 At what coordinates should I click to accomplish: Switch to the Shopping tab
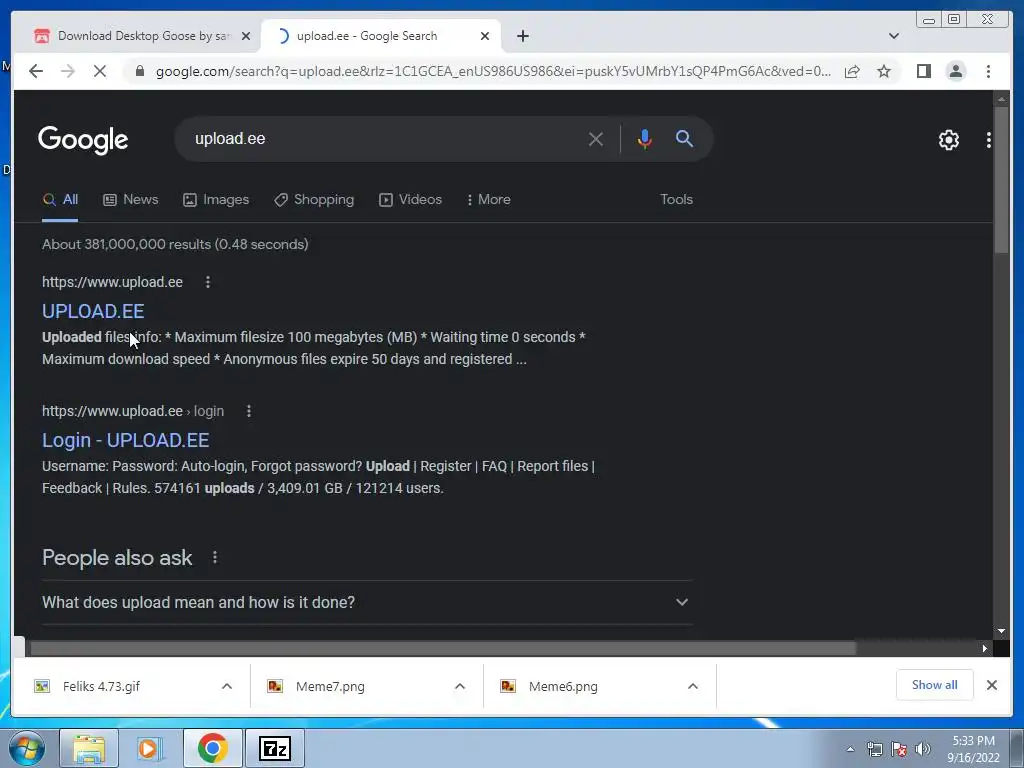[x=314, y=200]
